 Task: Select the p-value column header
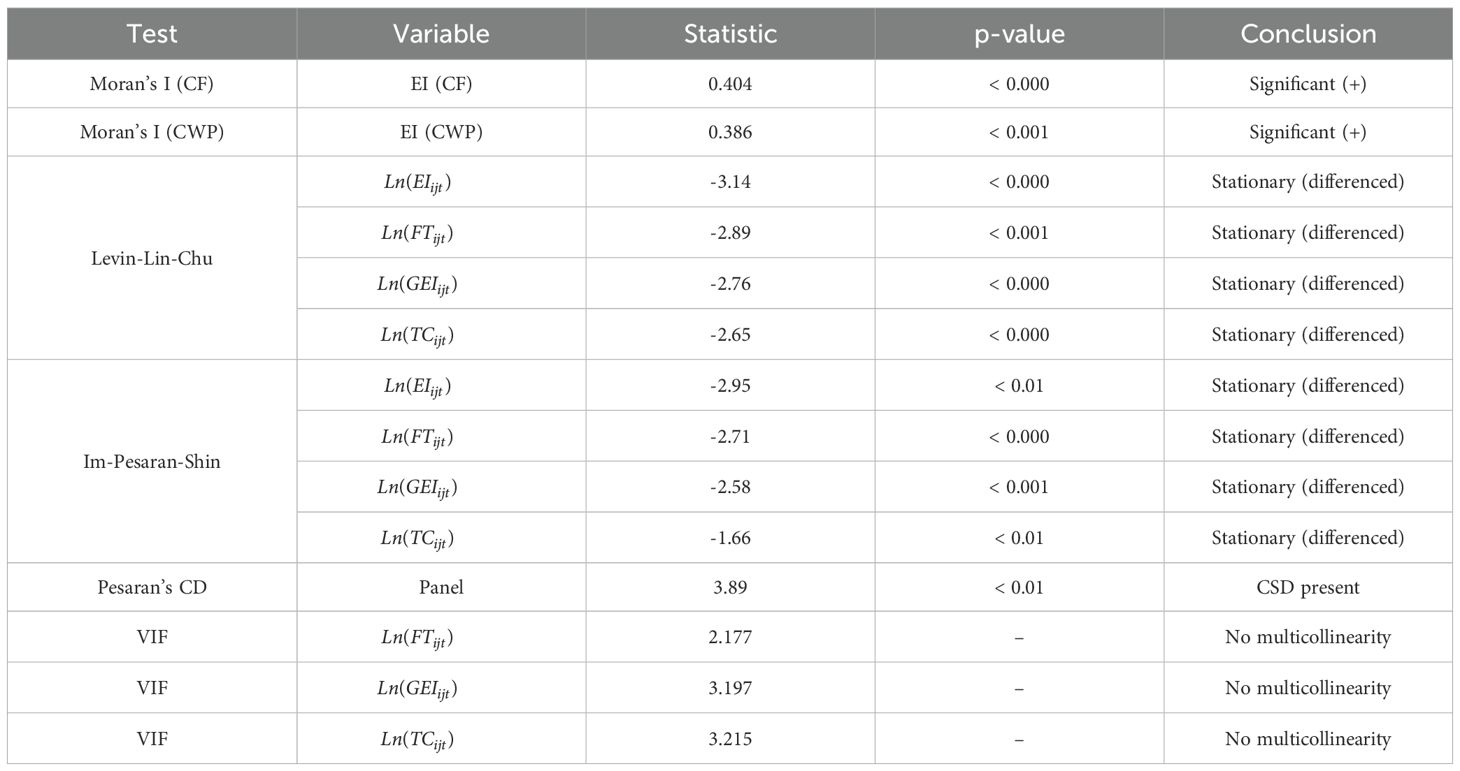coord(1019,34)
